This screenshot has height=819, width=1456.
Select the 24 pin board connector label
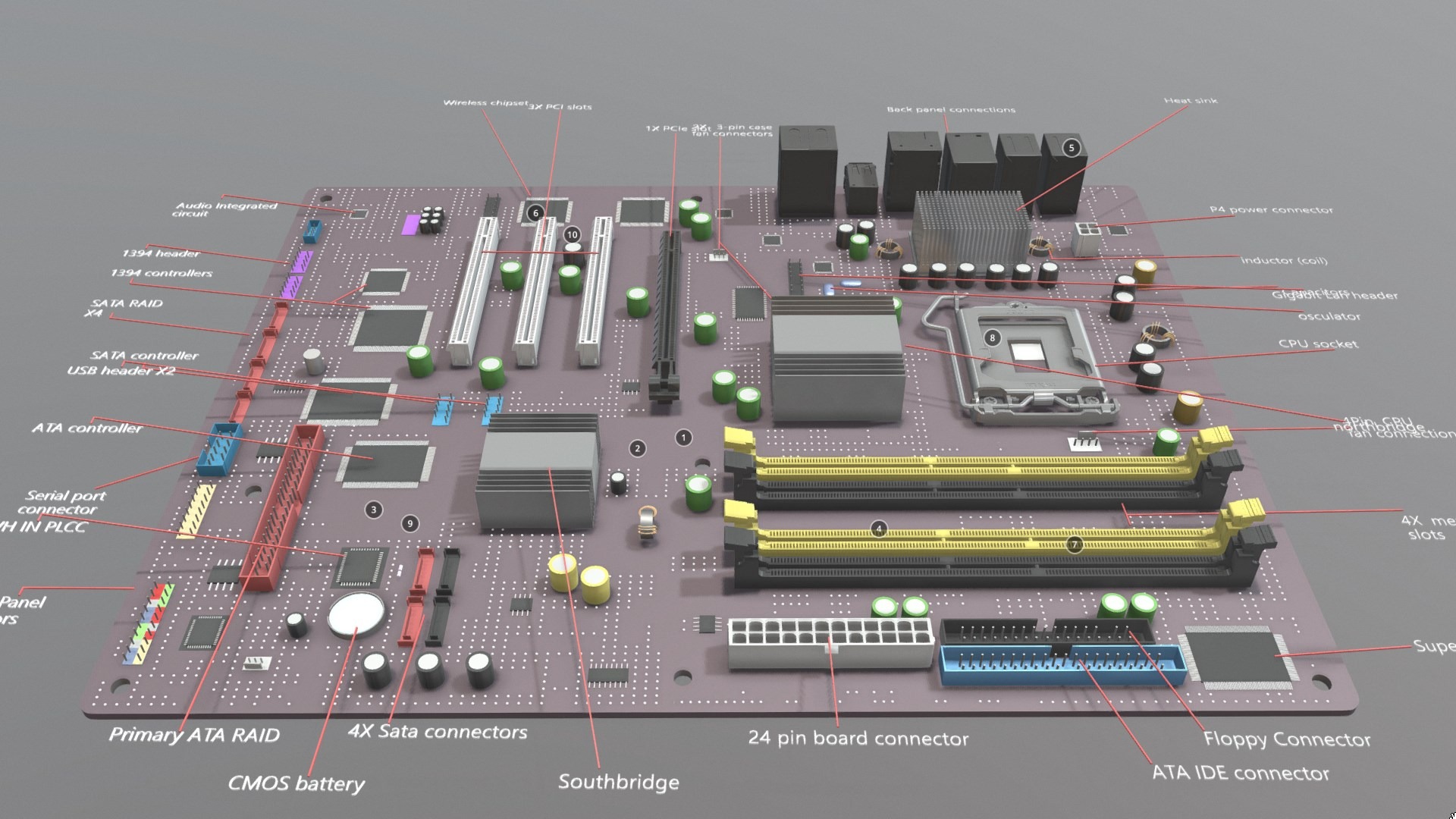click(x=858, y=738)
